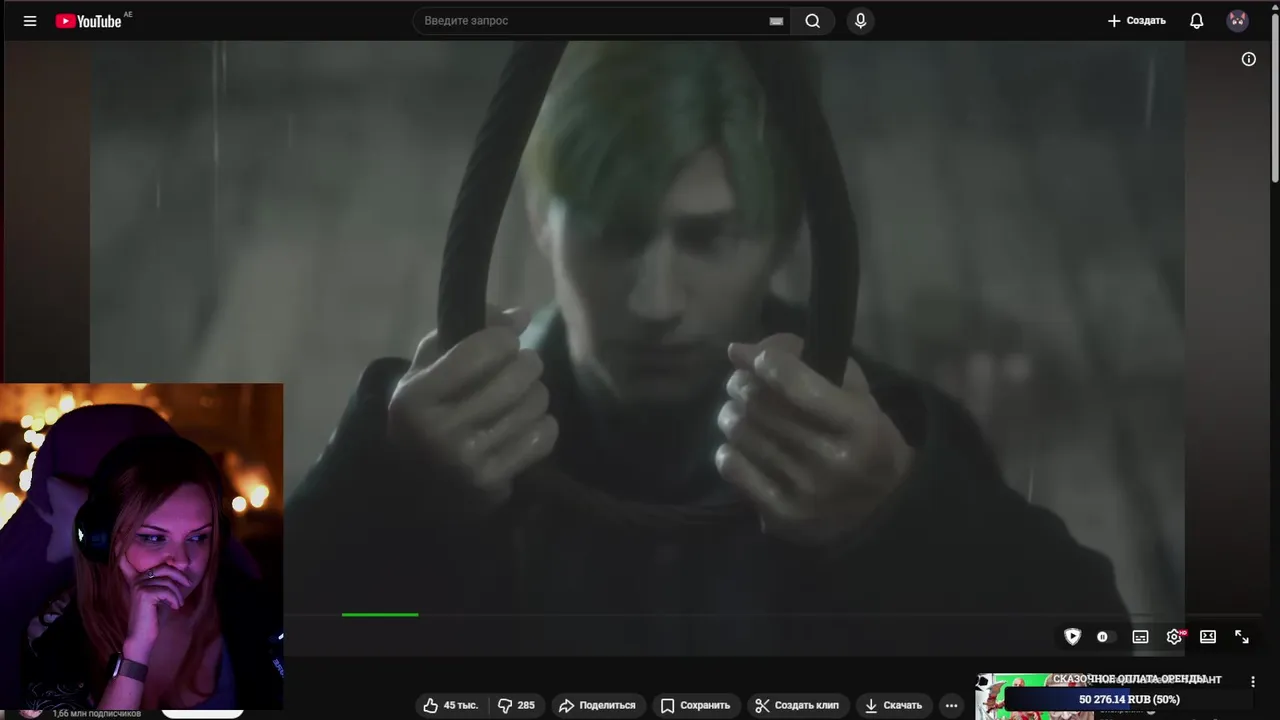Click the magnifying-glass search button
This screenshot has width=1280, height=720.
point(813,21)
